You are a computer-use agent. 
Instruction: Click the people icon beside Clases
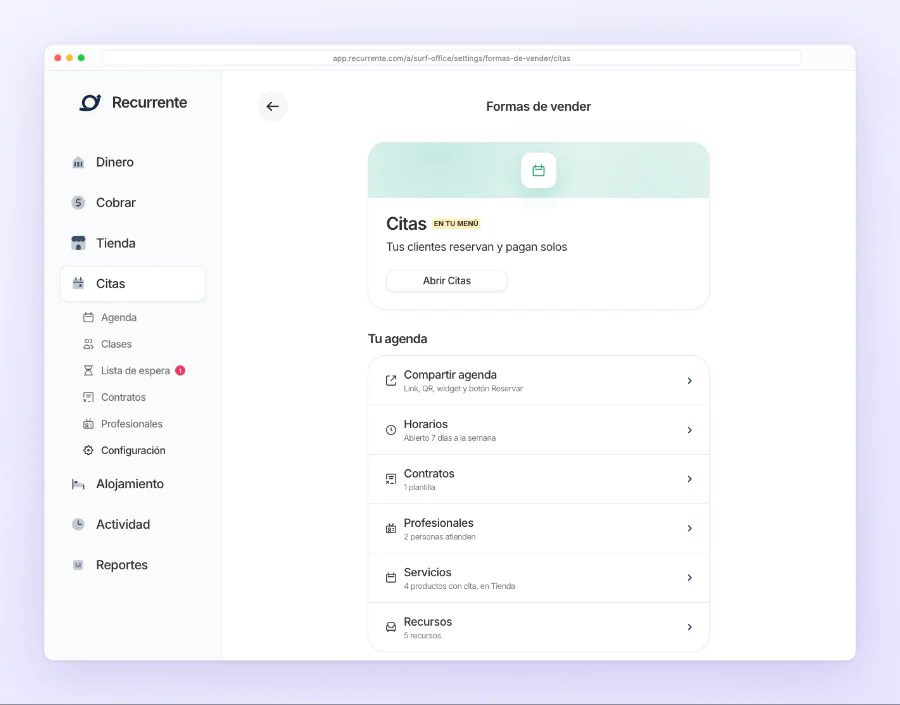click(88, 344)
